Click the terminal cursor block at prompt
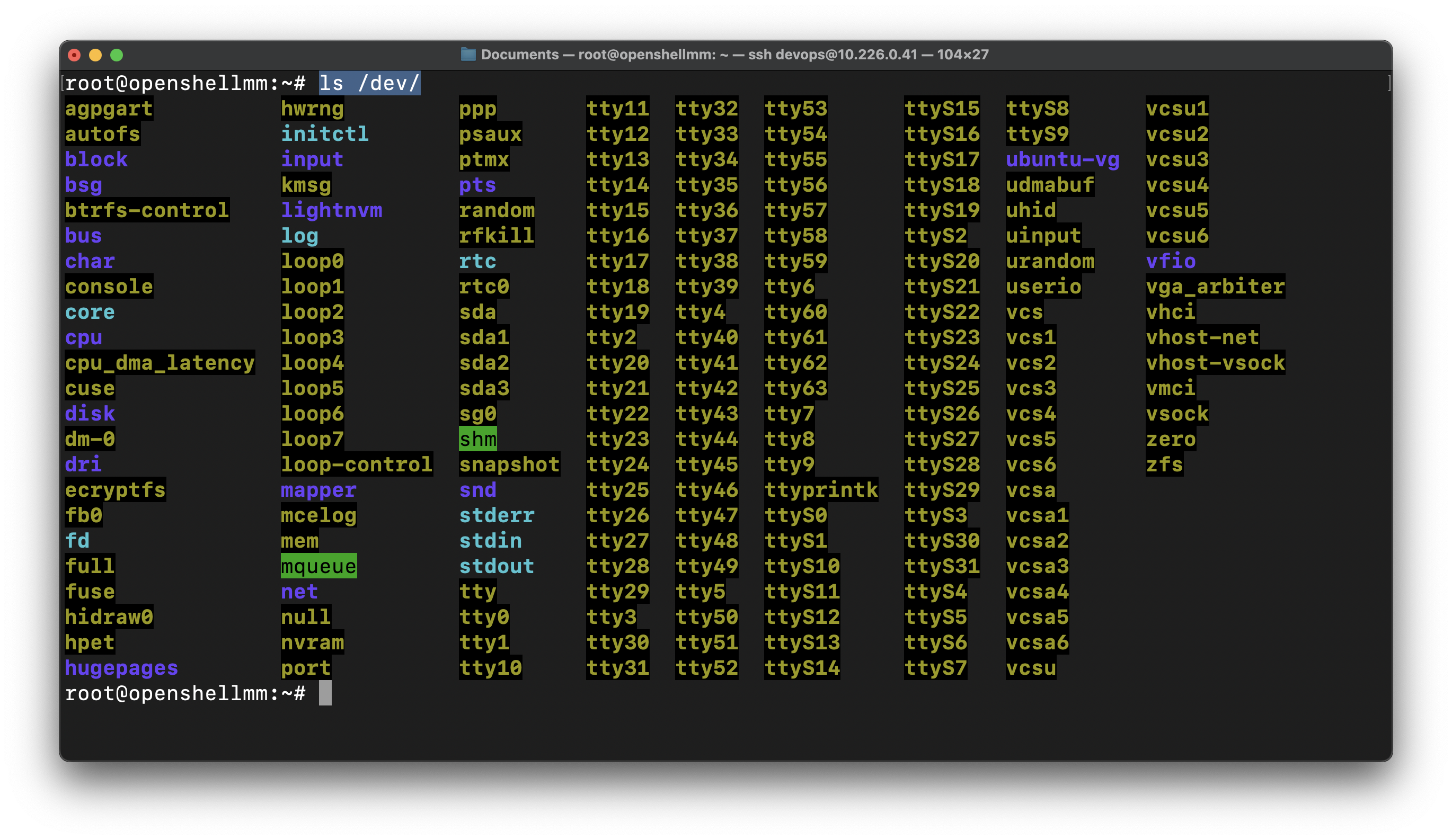The image size is (1452, 840). 325,693
